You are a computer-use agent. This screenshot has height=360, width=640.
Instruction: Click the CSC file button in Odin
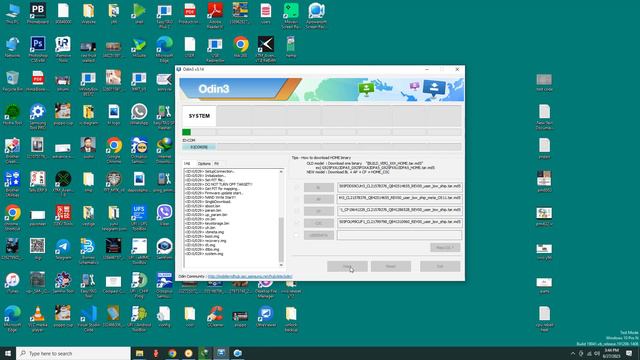pos(318,223)
